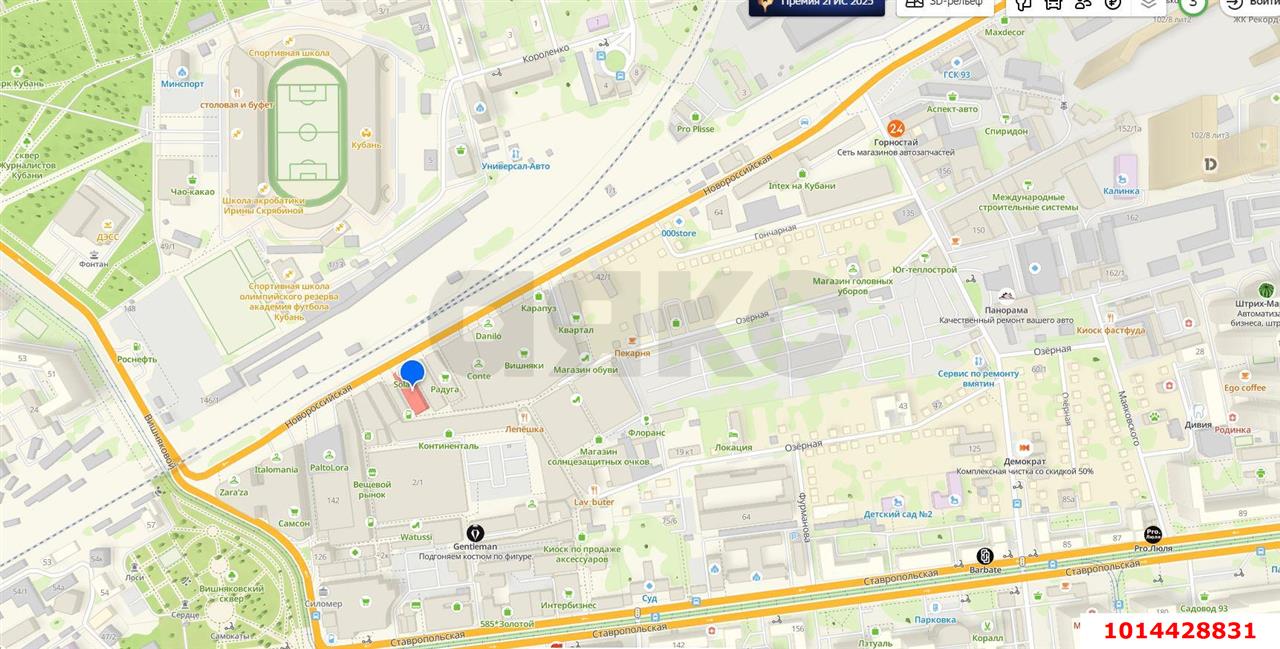Image resolution: width=1280 pixels, height=649 pixels.
Task: Show public transport on the map
Action: click(x=1053, y=3)
